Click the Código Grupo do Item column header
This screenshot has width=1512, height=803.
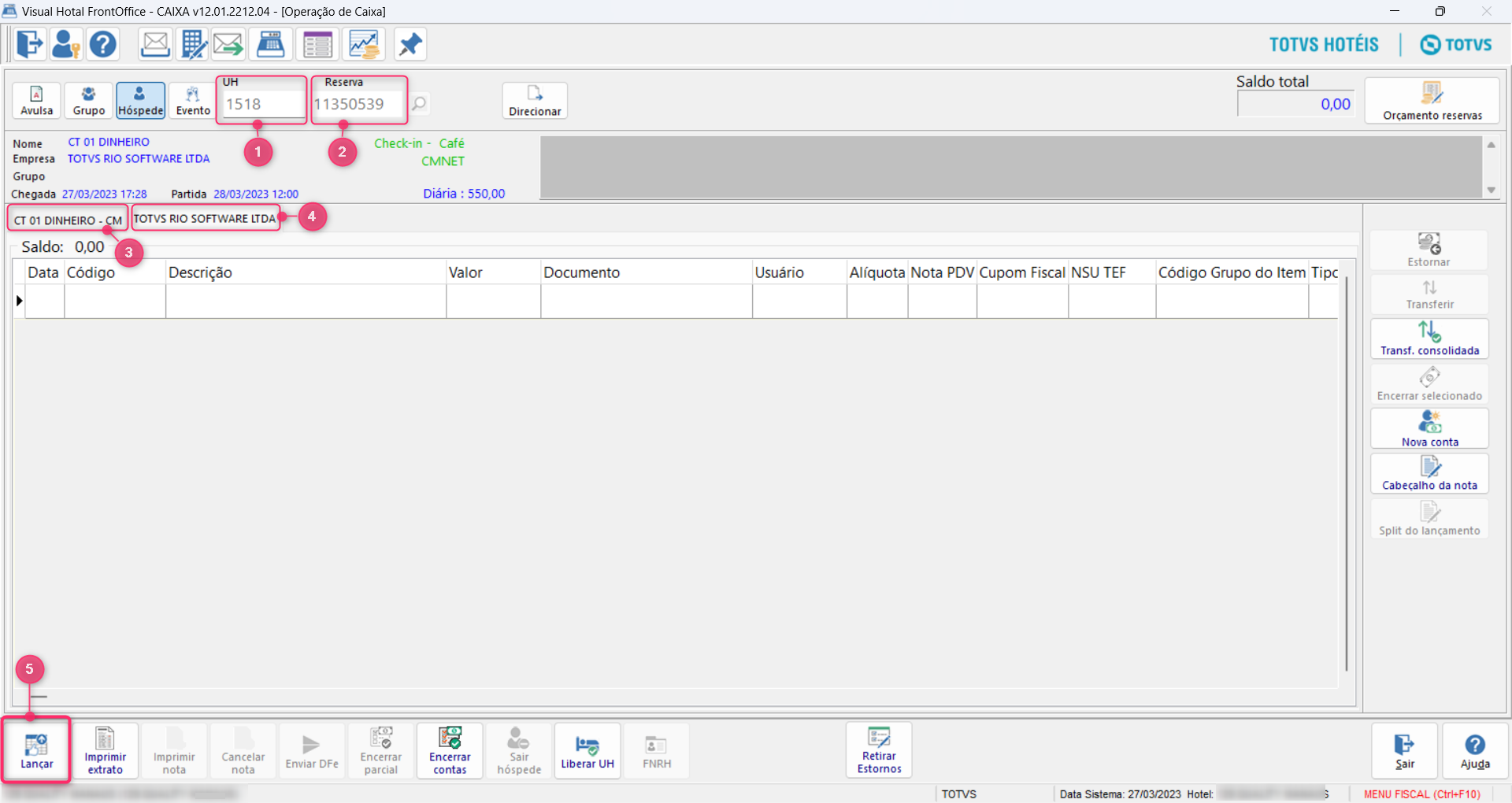coord(1232,272)
